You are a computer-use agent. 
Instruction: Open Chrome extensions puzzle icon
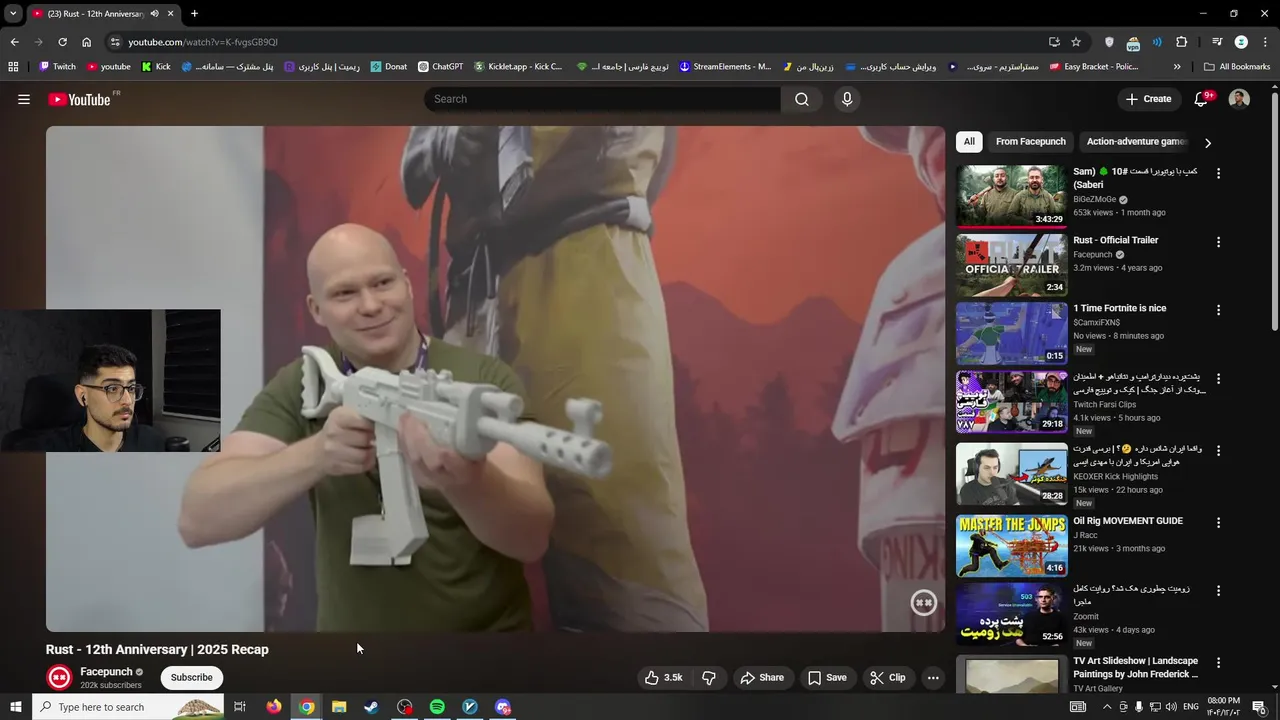click(x=1182, y=42)
